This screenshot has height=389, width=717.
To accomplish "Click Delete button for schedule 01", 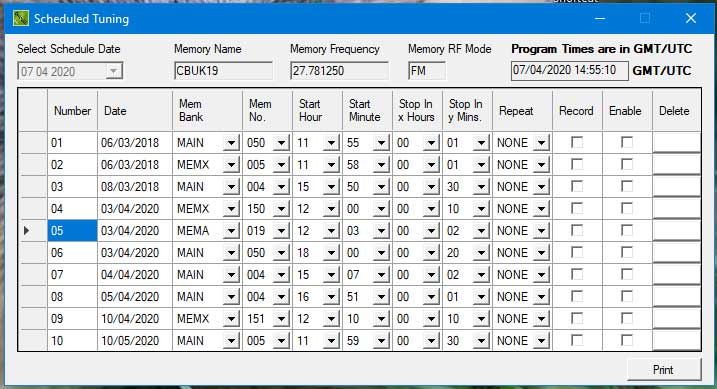I will tap(677, 143).
